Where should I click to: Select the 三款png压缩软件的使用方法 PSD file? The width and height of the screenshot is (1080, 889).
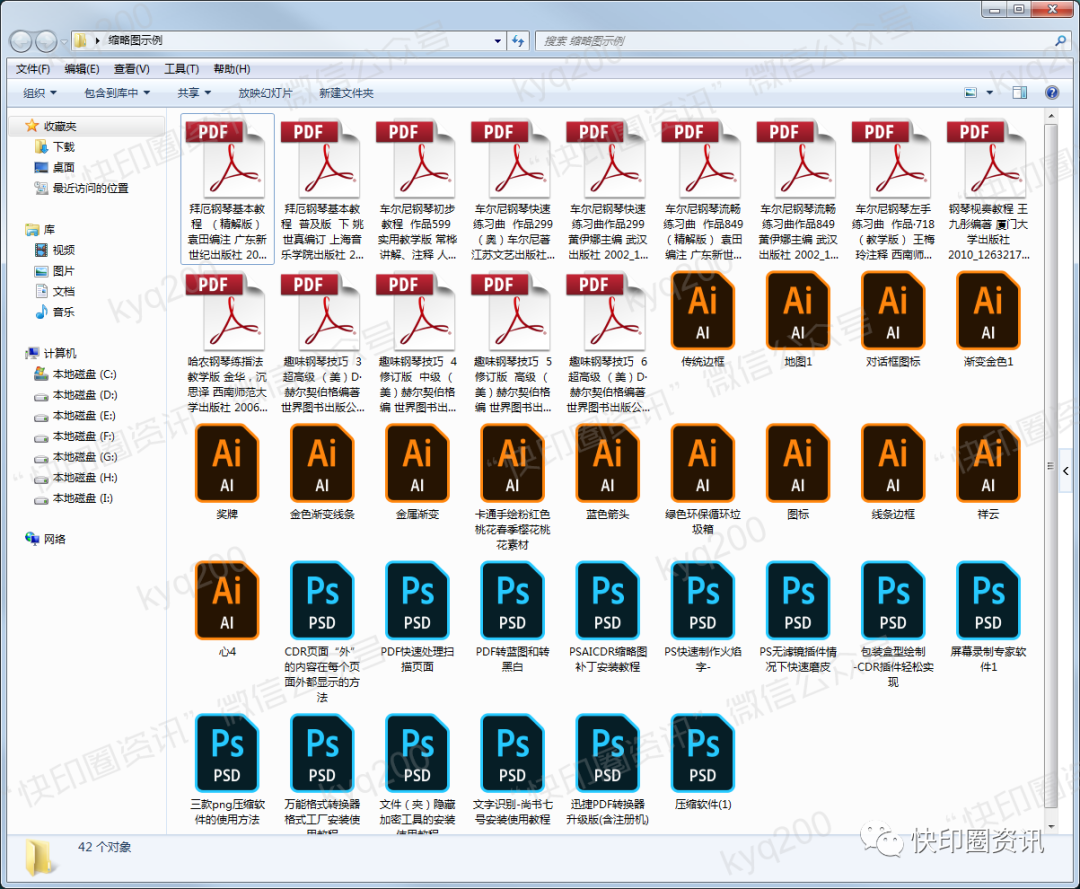point(227,770)
